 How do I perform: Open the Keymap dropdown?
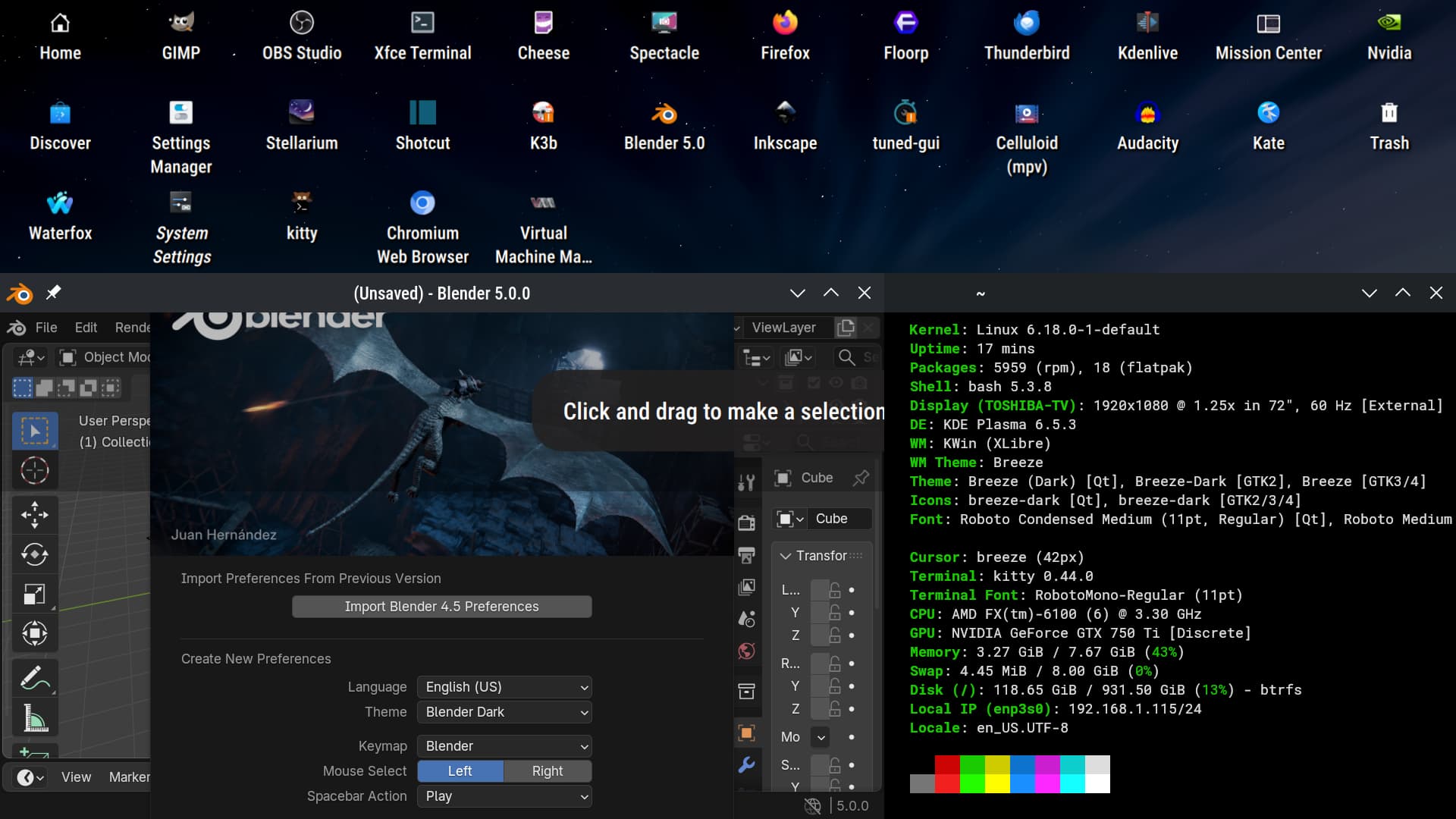pos(504,746)
